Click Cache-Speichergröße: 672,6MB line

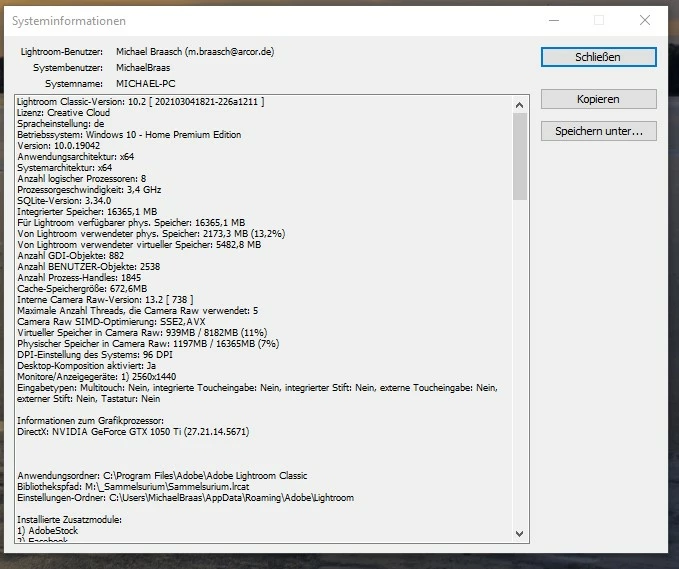[x=82, y=289]
